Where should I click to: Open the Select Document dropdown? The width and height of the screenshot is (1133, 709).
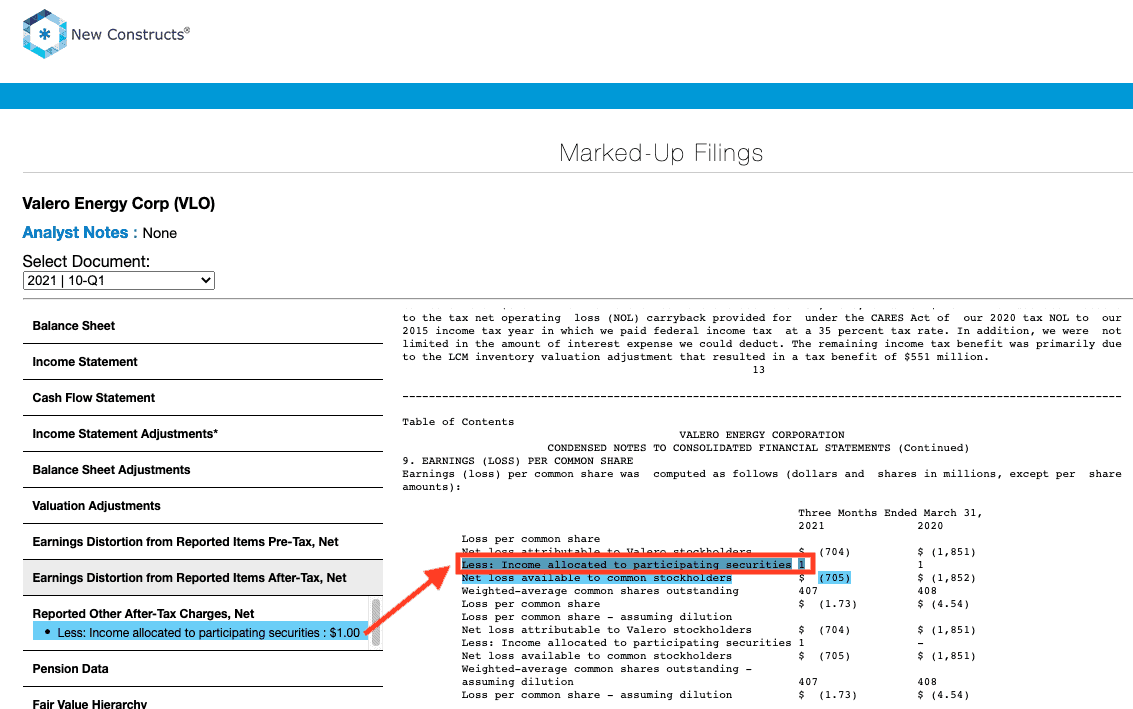click(119, 280)
